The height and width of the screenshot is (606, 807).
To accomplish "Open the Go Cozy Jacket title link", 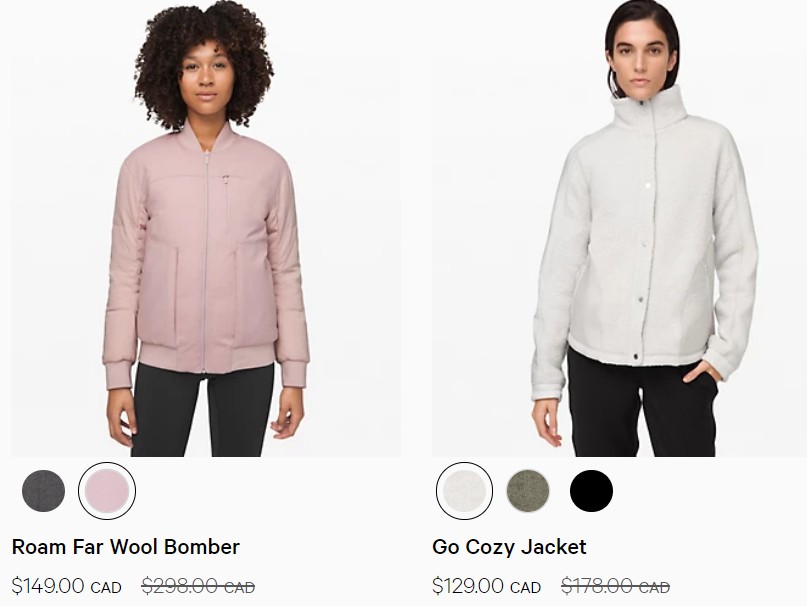I will pyautogui.click(x=509, y=547).
